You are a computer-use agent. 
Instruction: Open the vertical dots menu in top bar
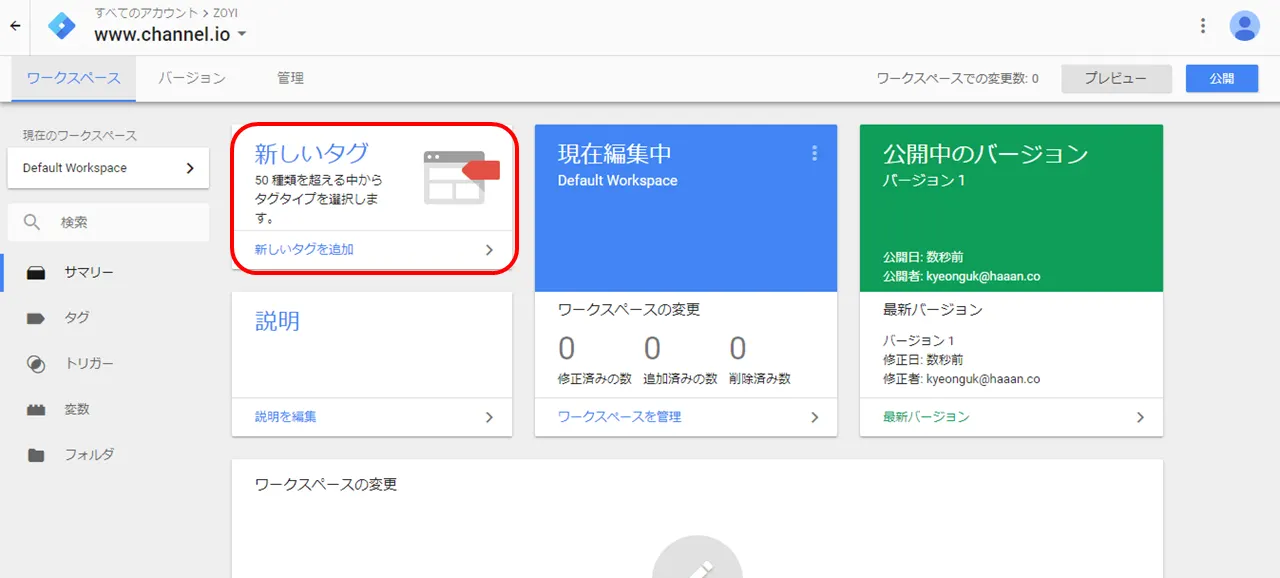(1203, 26)
